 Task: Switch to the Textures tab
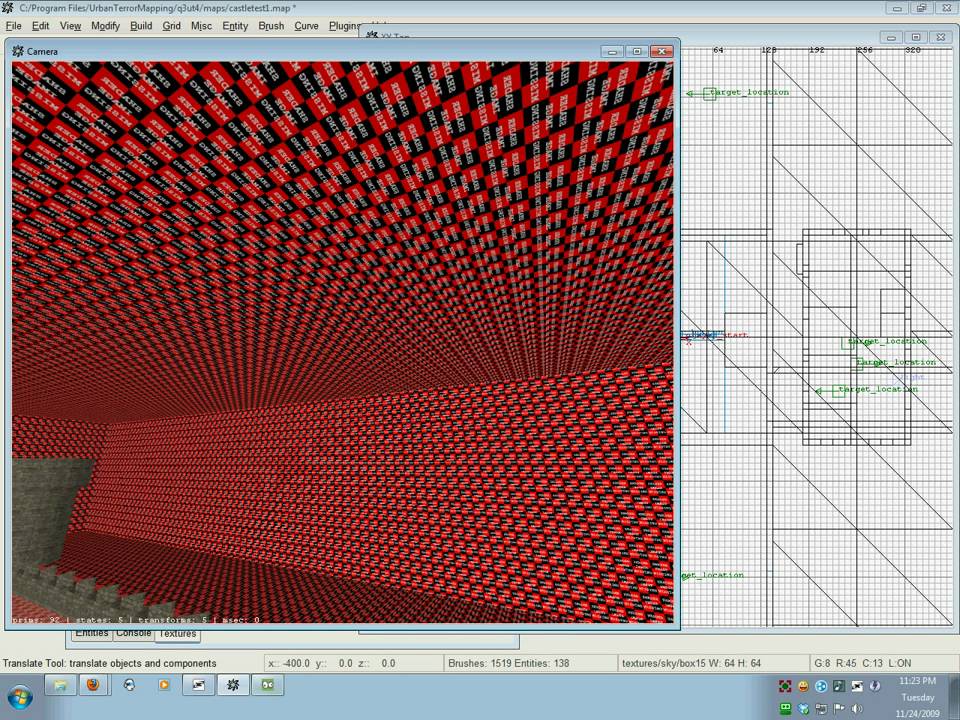[178, 635]
